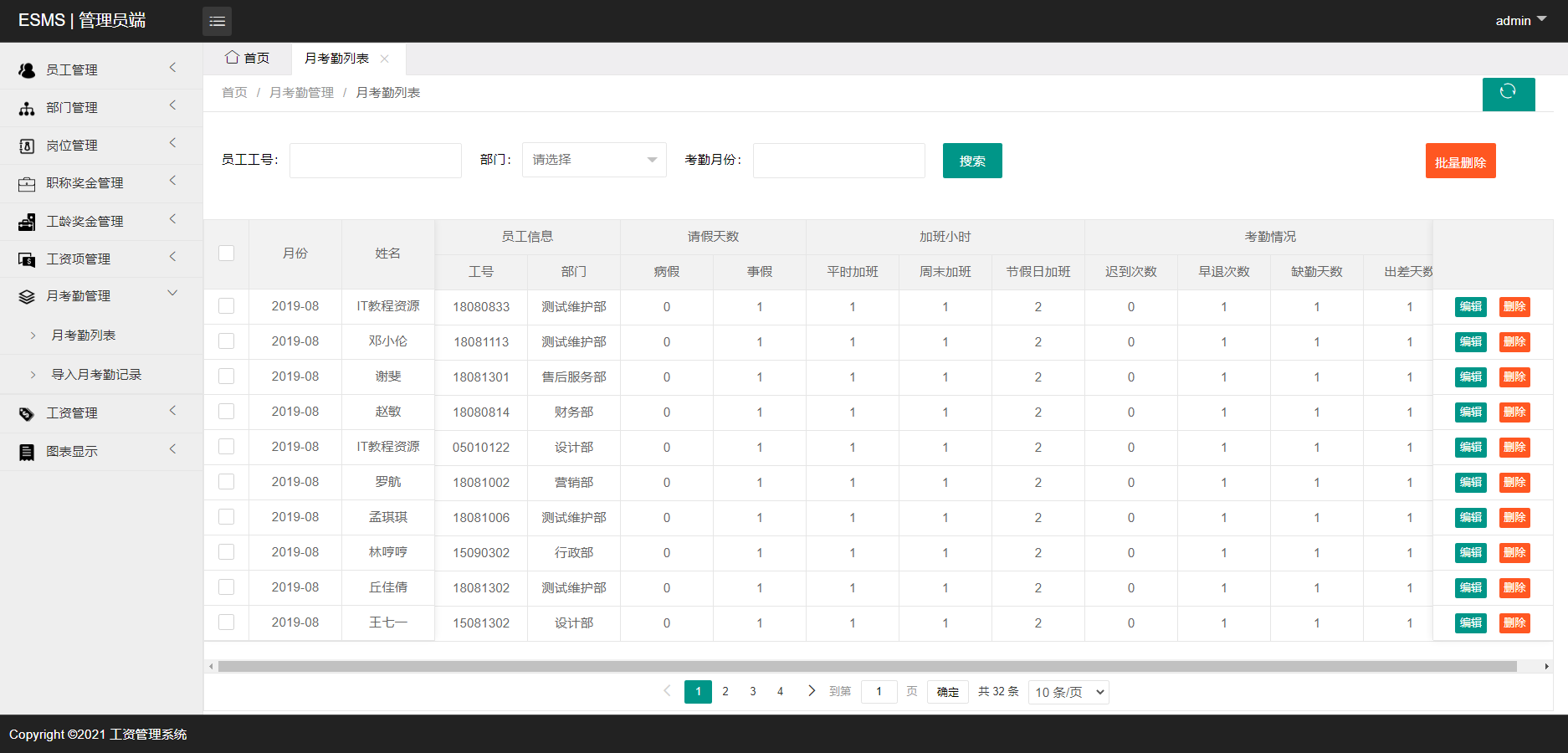Click the 图表显示 document icon

27,452
